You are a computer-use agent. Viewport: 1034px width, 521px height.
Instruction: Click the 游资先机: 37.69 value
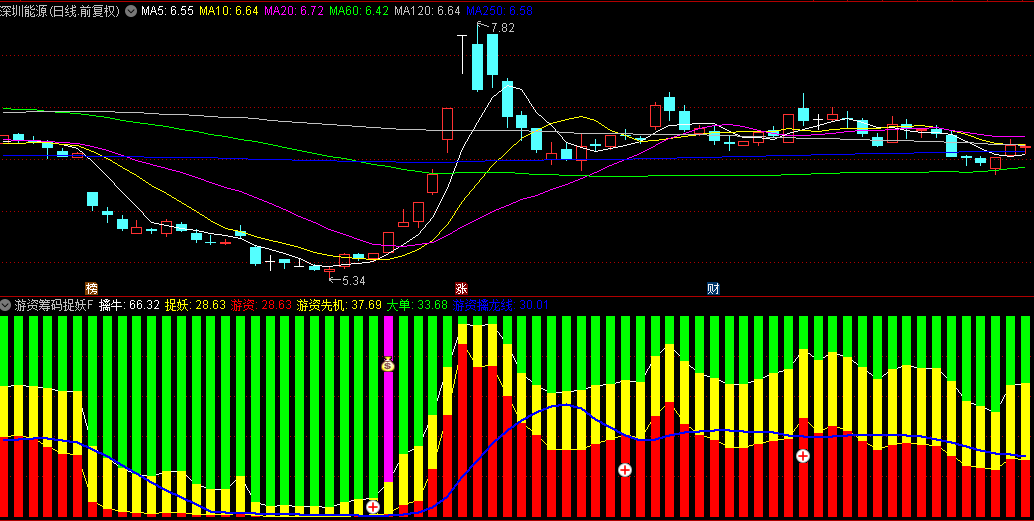tap(339, 305)
